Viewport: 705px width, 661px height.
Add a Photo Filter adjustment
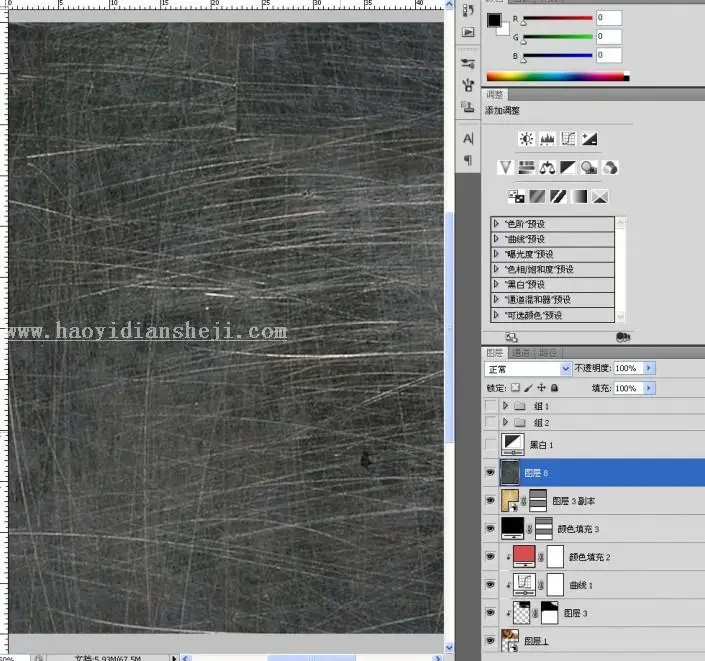point(589,168)
